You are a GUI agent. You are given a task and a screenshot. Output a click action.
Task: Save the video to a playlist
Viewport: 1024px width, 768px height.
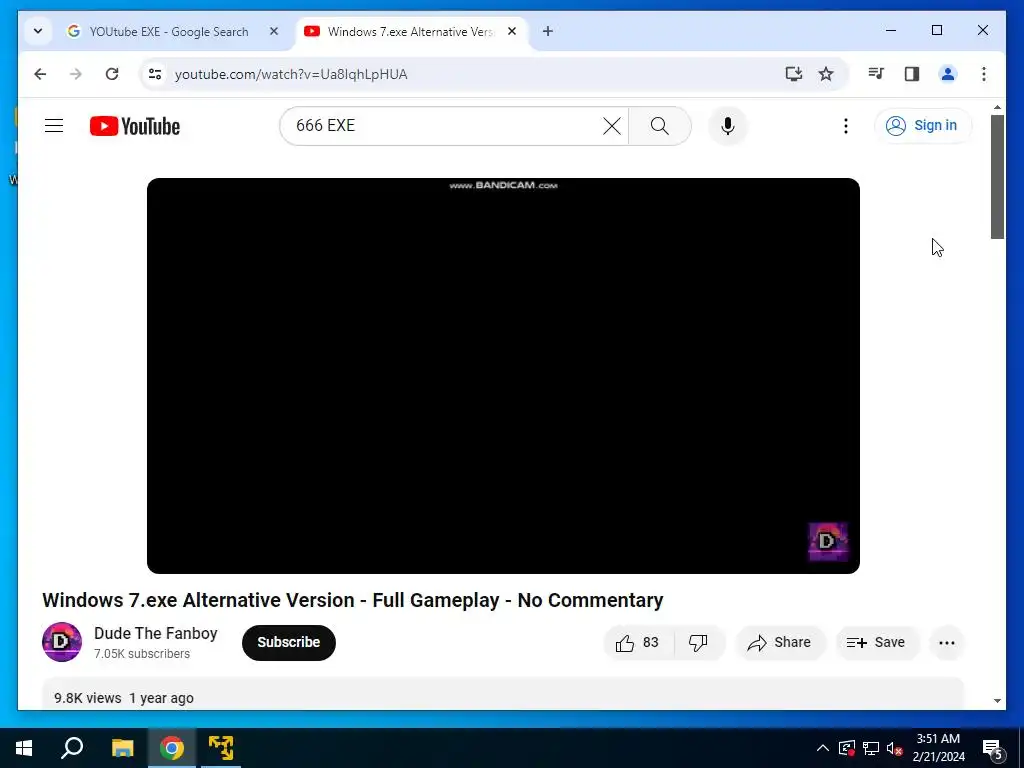click(876, 643)
